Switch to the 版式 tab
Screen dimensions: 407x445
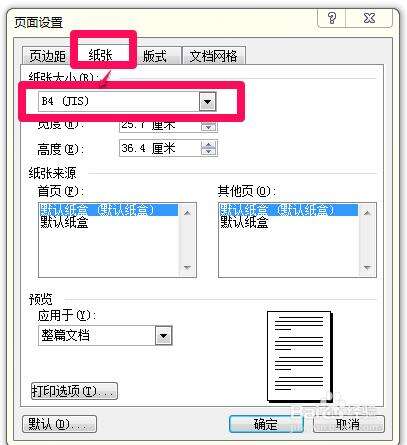(155, 56)
